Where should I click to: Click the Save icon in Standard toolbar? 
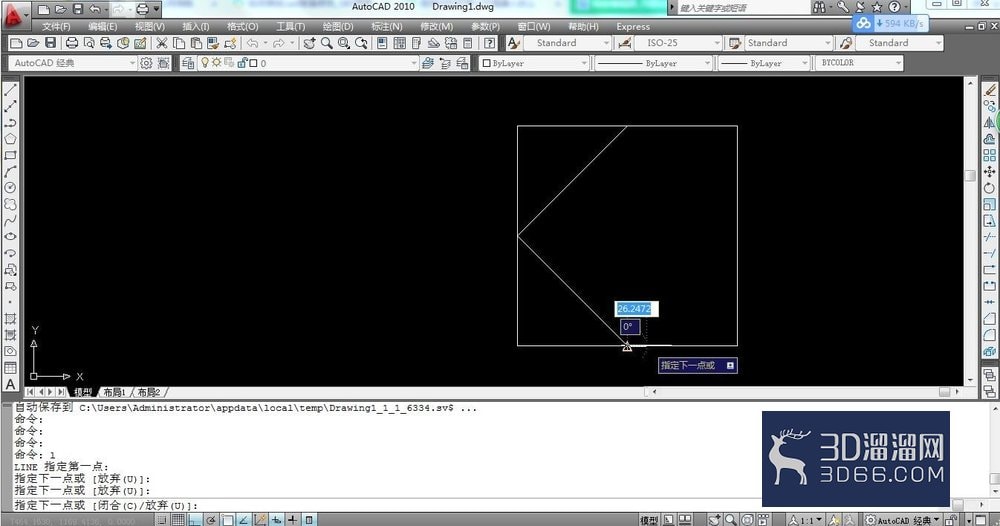pyautogui.click(x=50, y=43)
